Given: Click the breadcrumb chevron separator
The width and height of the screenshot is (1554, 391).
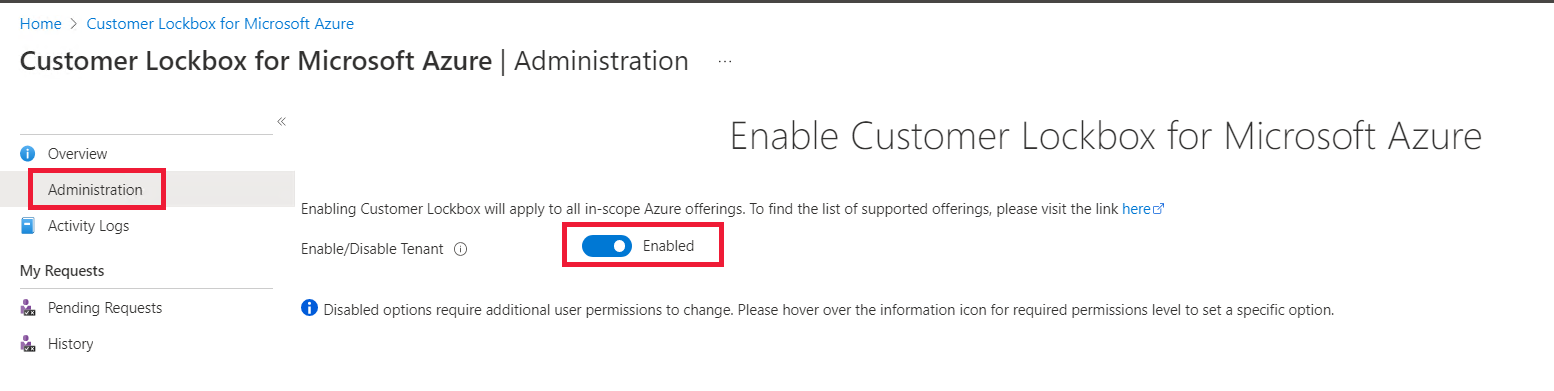Looking at the screenshot, I should click(74, 24).
